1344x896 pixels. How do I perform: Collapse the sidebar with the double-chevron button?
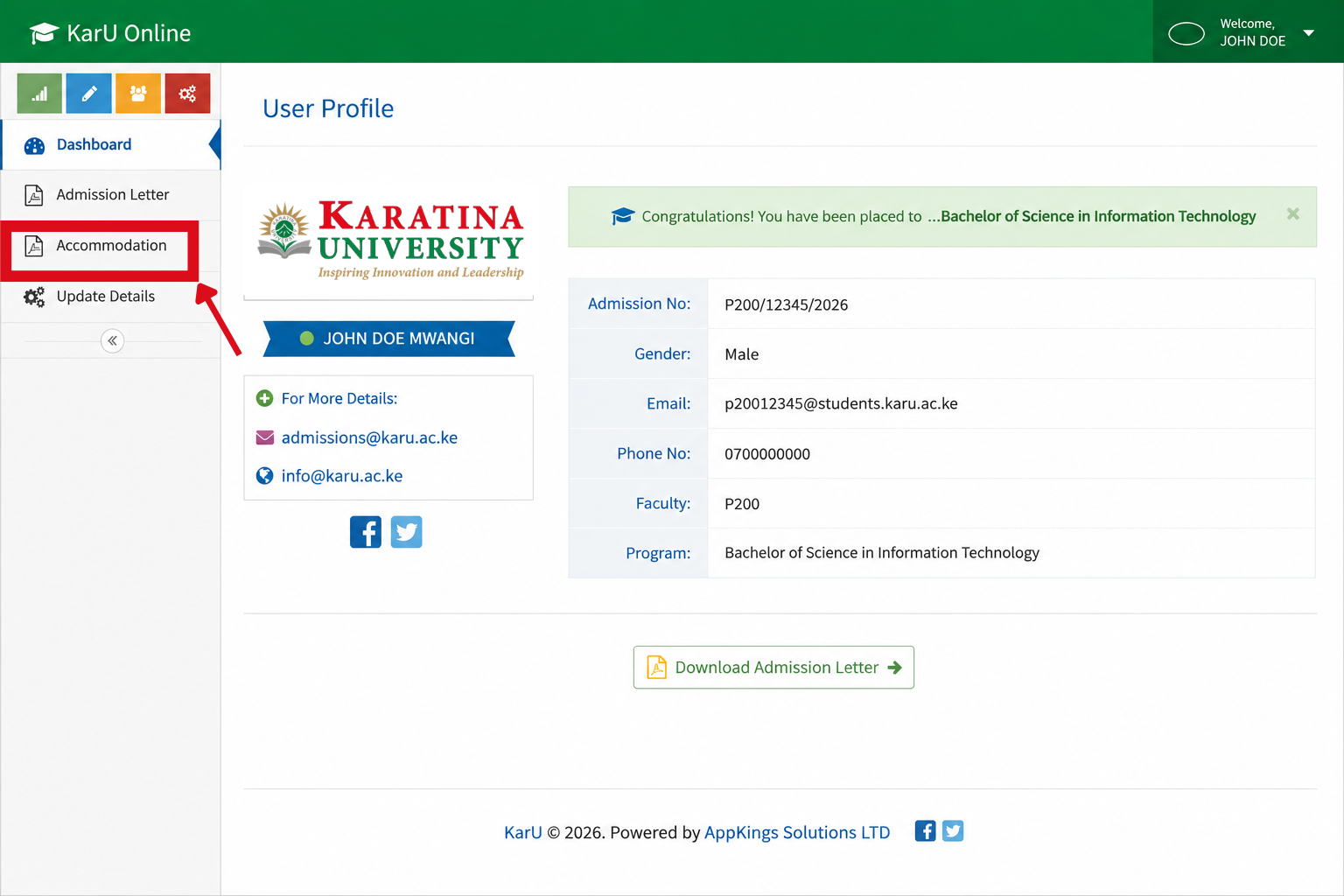tap(112, 340)
